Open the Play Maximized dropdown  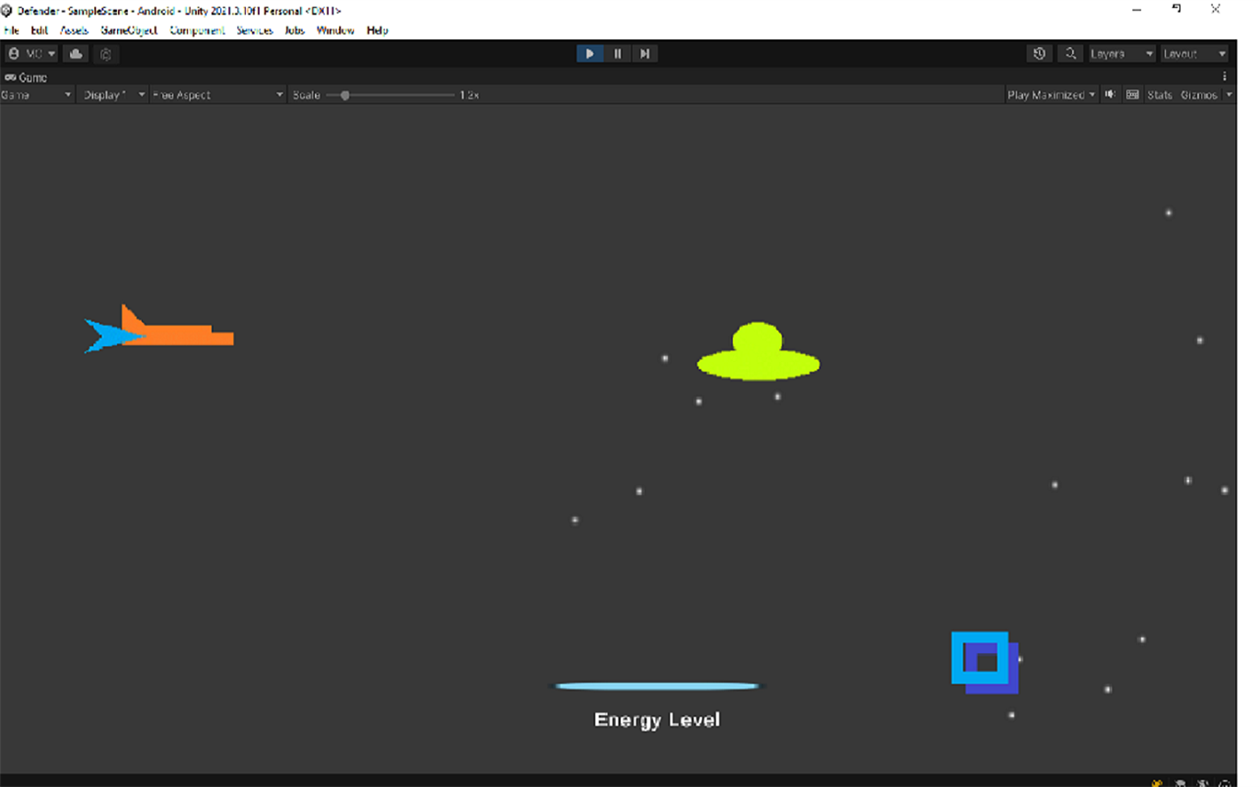pos(1050,94)
